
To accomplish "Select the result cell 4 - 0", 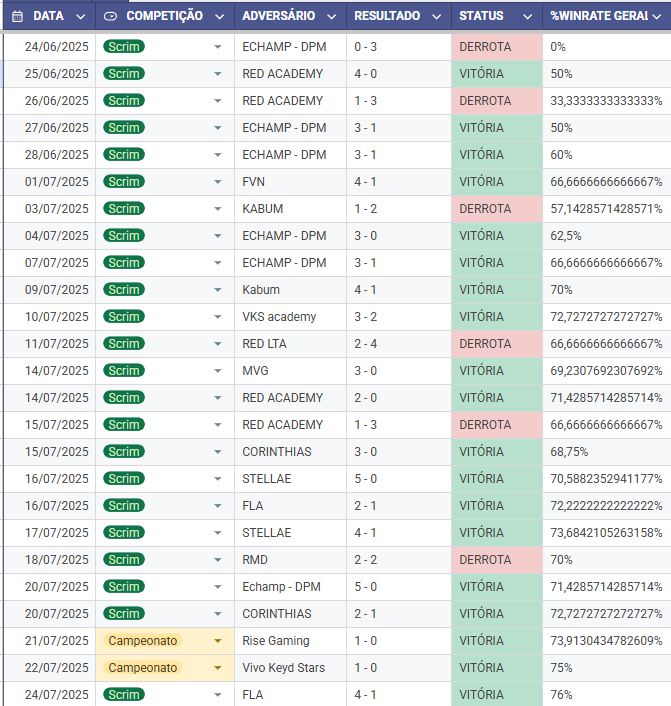I will [x=399, y=74].
